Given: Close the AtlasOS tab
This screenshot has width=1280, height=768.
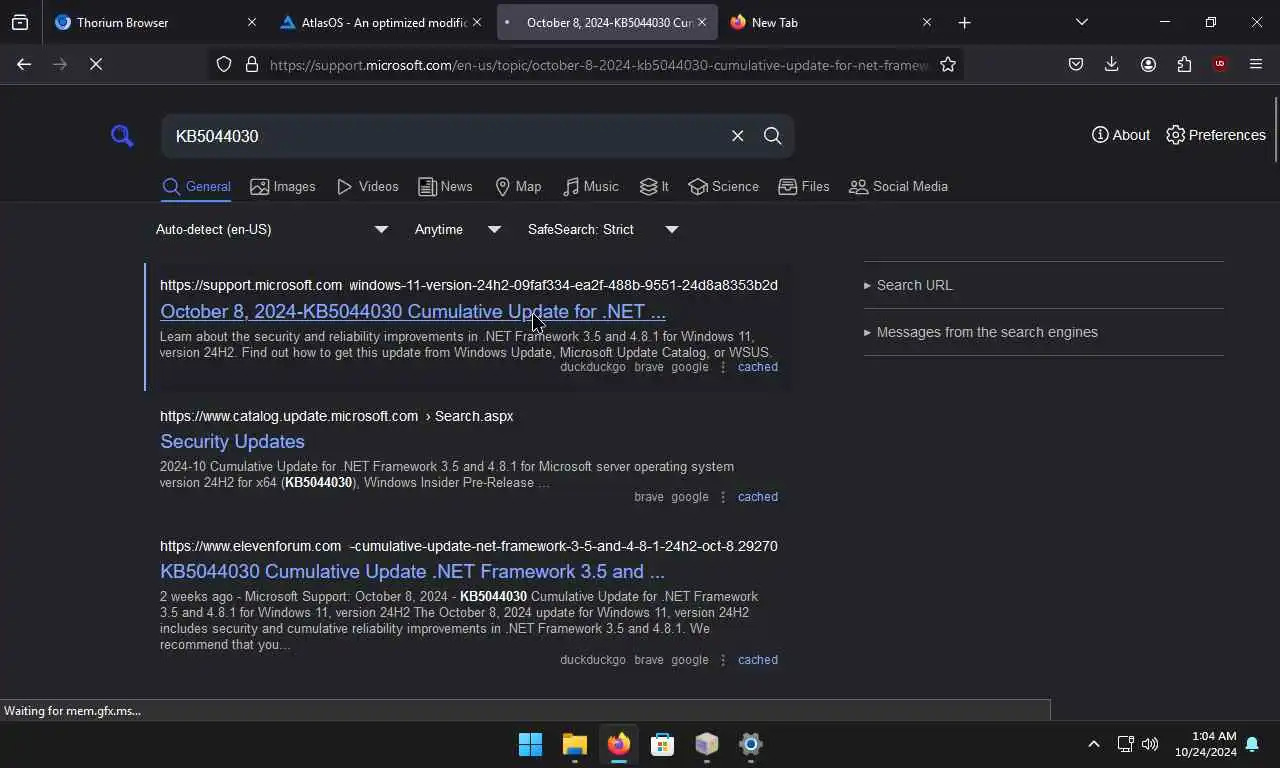Looking at the screenshot, I should click(x=476, y=22).
